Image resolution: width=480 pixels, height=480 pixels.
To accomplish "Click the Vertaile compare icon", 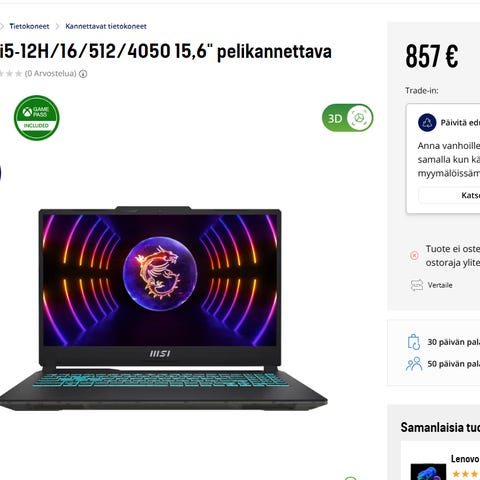I will click(416, 285).
